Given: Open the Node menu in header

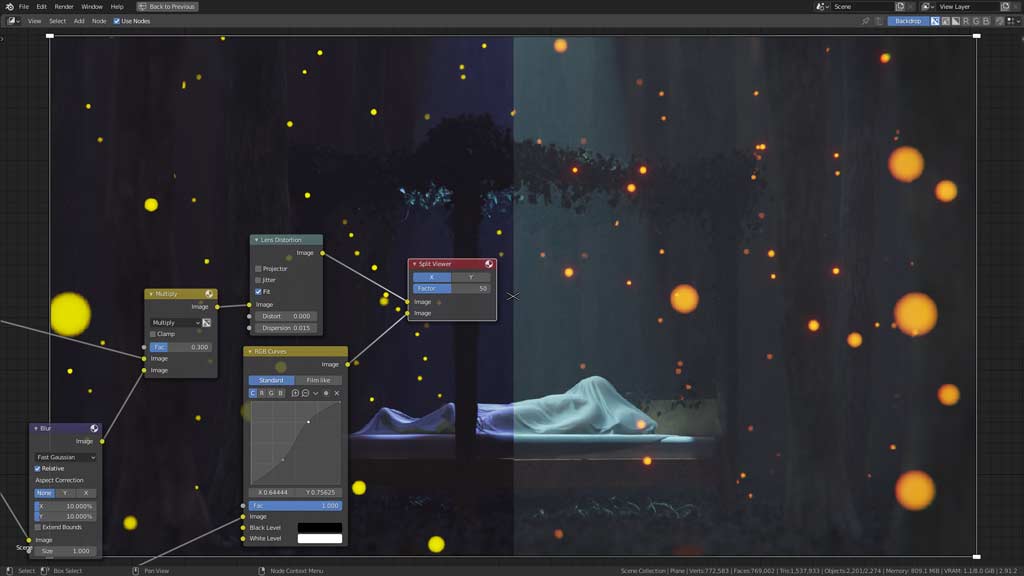Looking at the screenshot, I should [99, 21].
